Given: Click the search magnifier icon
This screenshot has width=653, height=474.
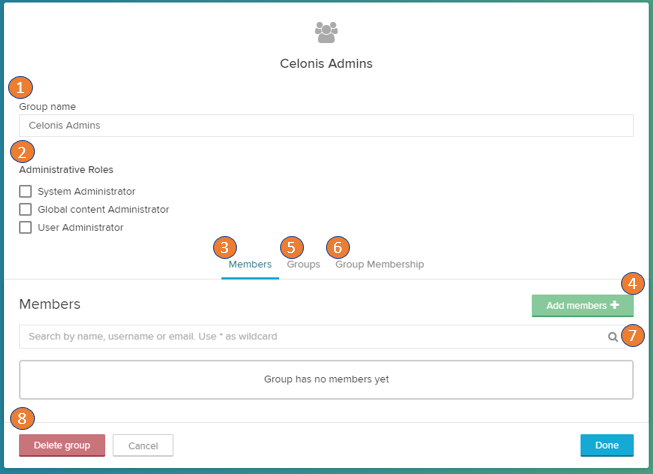Looking at the screenshot, I should tap(613, 337).
